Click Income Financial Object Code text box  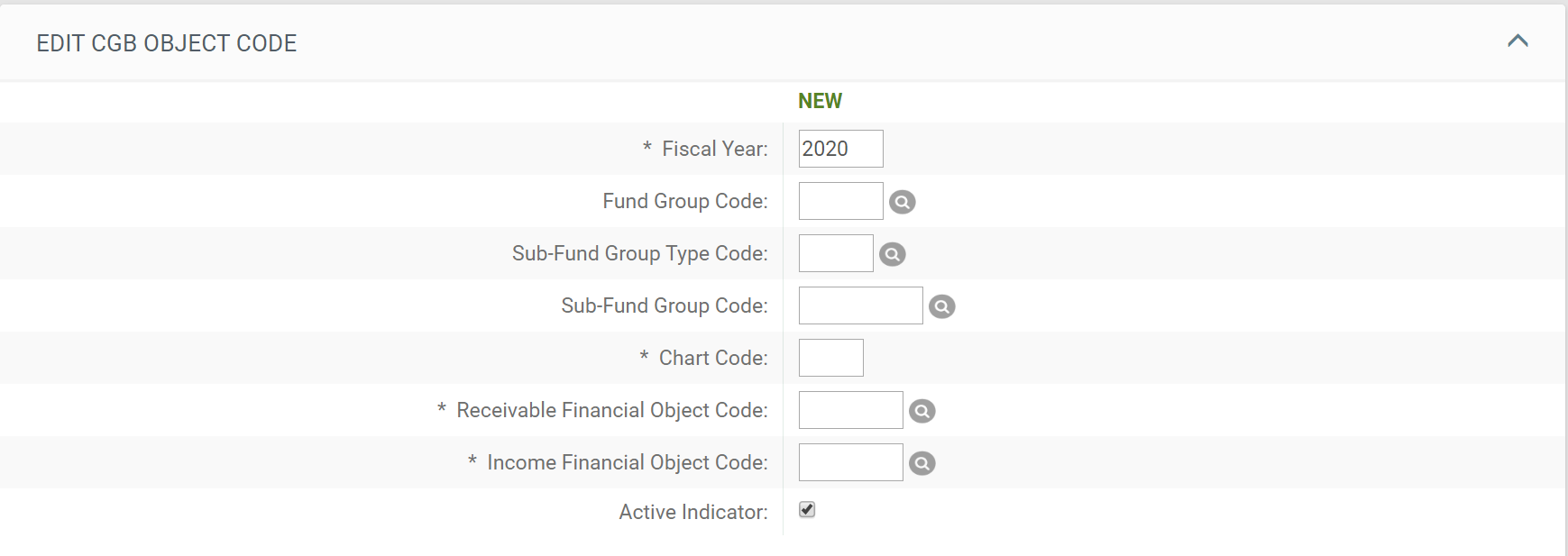pos(849,462)
